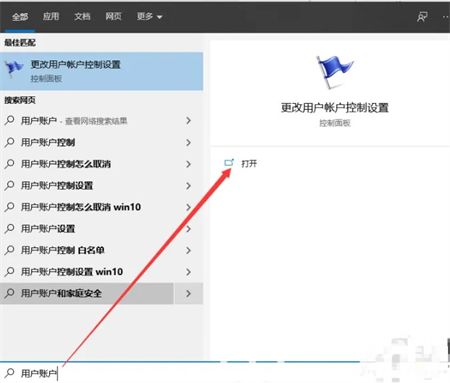Expand chevron for 用户账户控制设置 row
The height and width of the screenshot is (383, 450).
click(x=188, y=186)
